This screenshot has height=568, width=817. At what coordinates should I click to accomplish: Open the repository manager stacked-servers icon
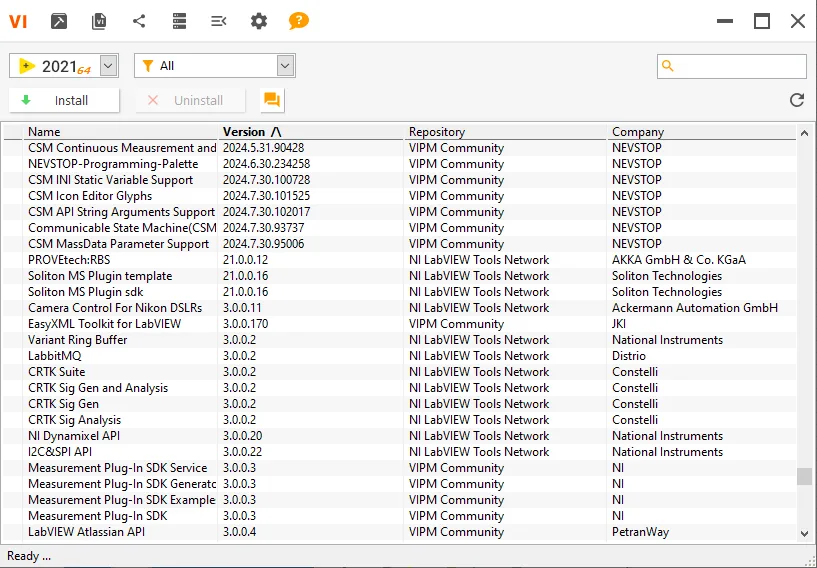click(179, 21)
